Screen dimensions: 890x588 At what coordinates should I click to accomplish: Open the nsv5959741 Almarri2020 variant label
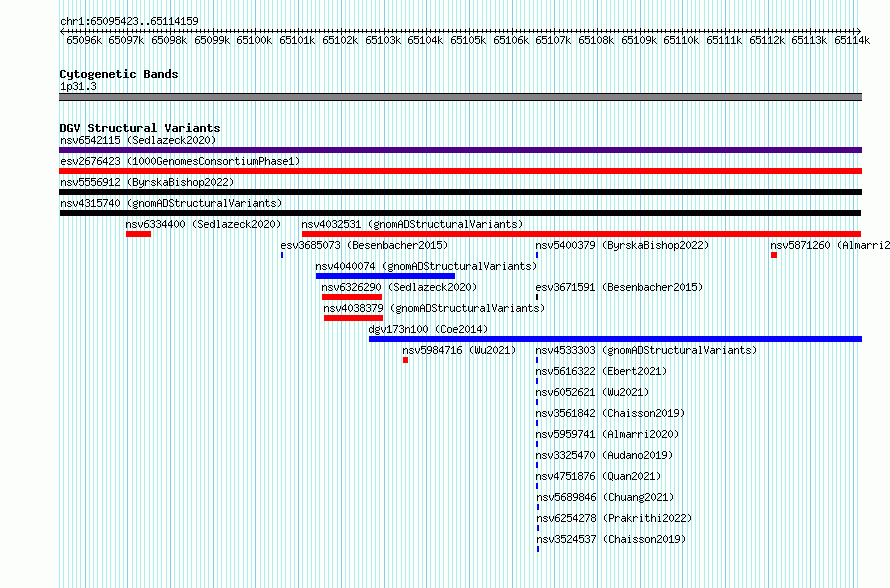tap(607, 434)
